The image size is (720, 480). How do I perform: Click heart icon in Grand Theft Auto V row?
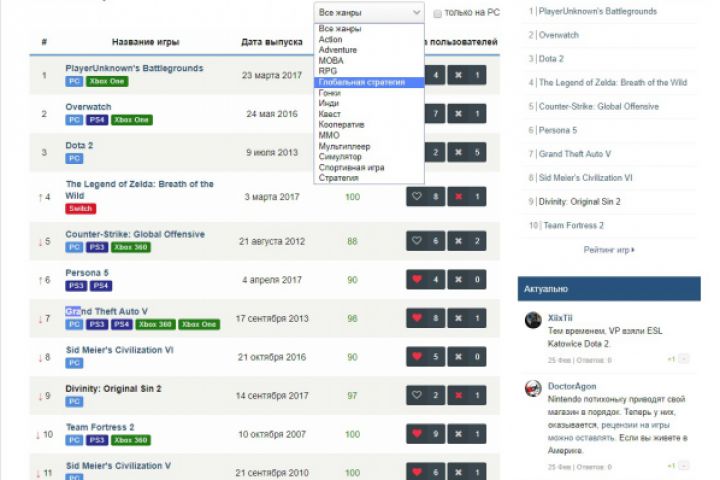416,318
